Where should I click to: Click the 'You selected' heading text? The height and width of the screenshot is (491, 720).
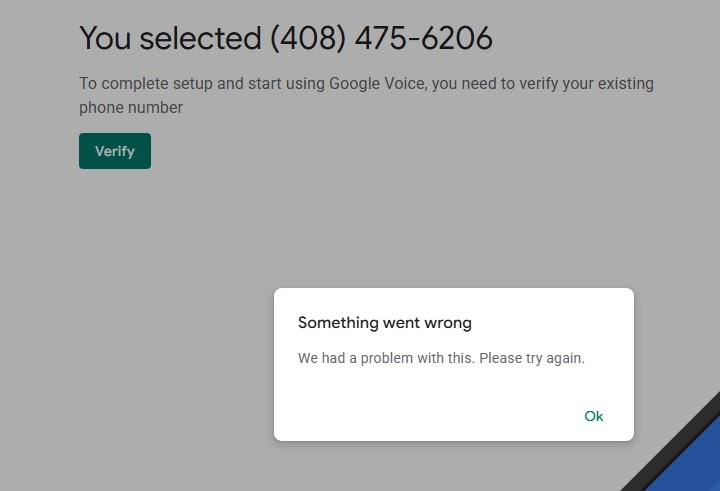170,38
